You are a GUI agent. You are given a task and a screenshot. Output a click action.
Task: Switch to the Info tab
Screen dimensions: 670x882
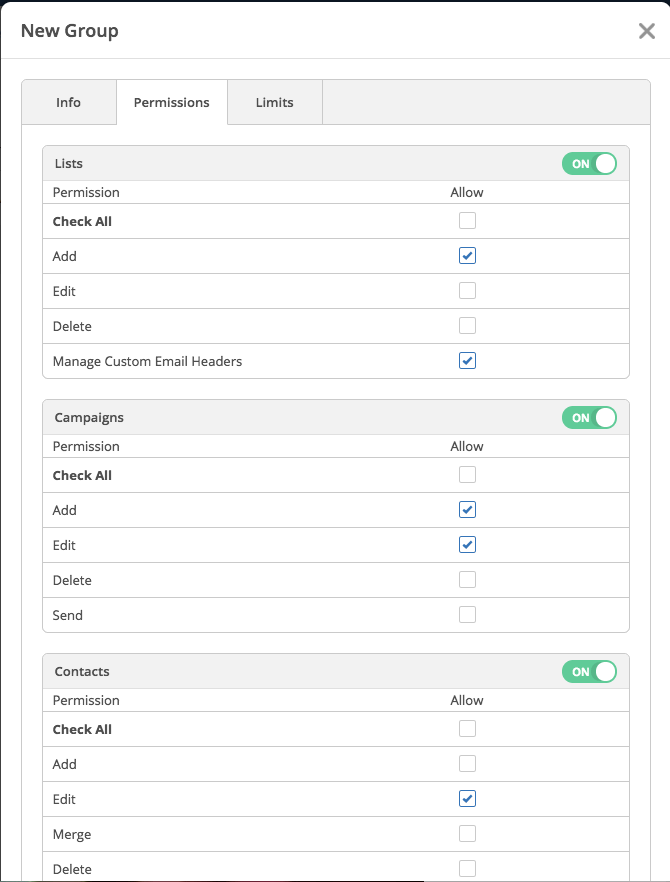(69, 103)
